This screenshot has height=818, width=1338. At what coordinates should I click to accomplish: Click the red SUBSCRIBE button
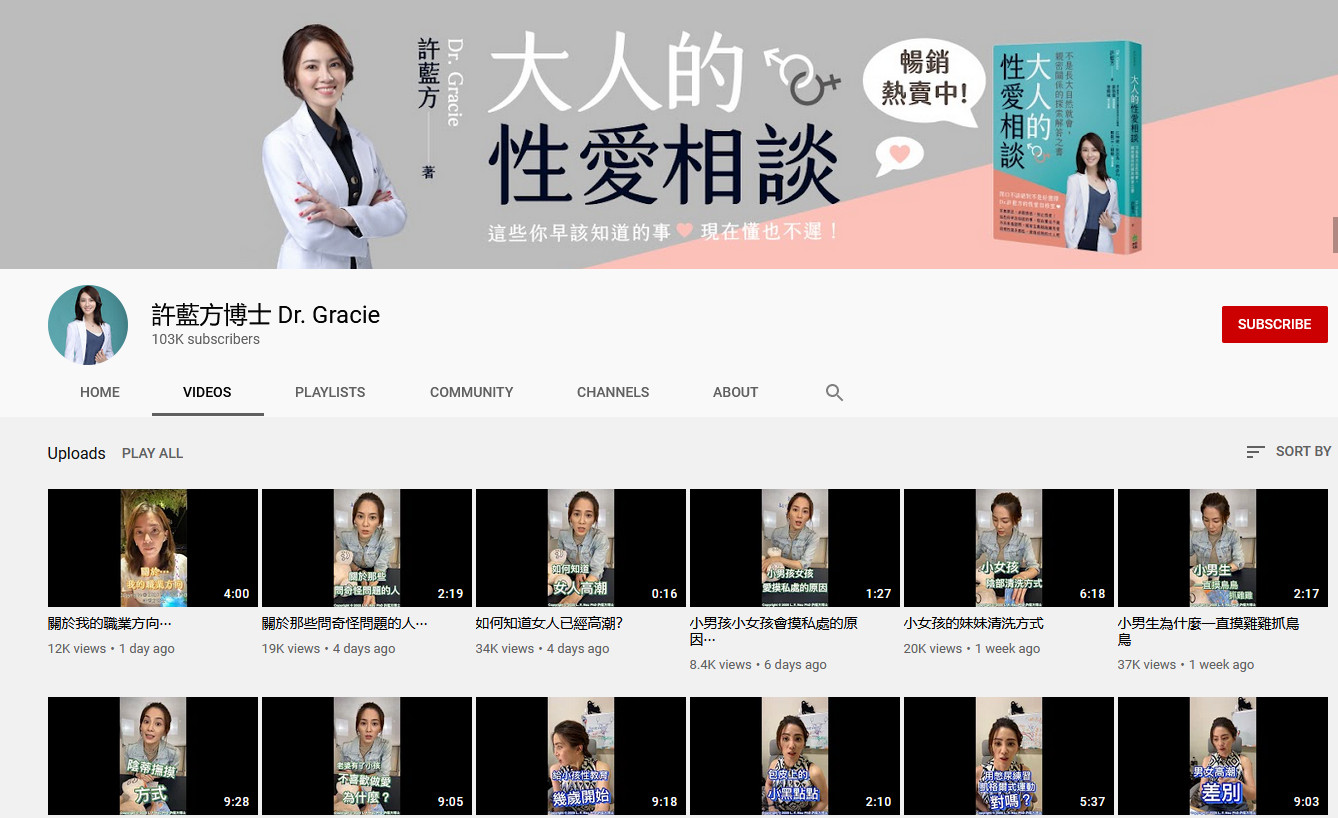pos(1274,324)
